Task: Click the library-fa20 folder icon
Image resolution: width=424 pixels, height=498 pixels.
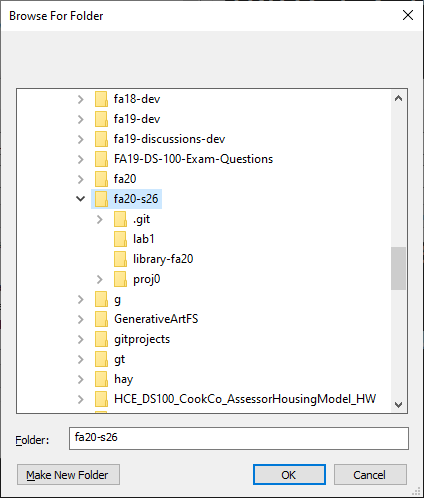Action: coord(120,259)
